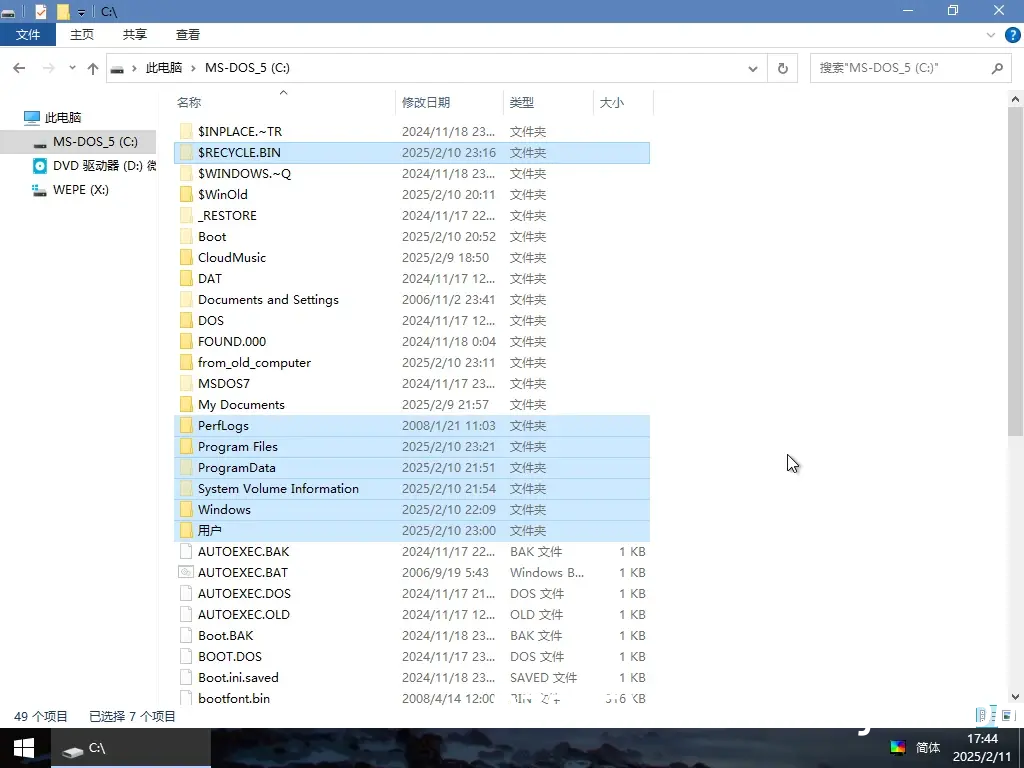This screenshot has width=1024, height=768.
Task: Select WEPE (X:) in the navigation pane
Action: (70, 190)
